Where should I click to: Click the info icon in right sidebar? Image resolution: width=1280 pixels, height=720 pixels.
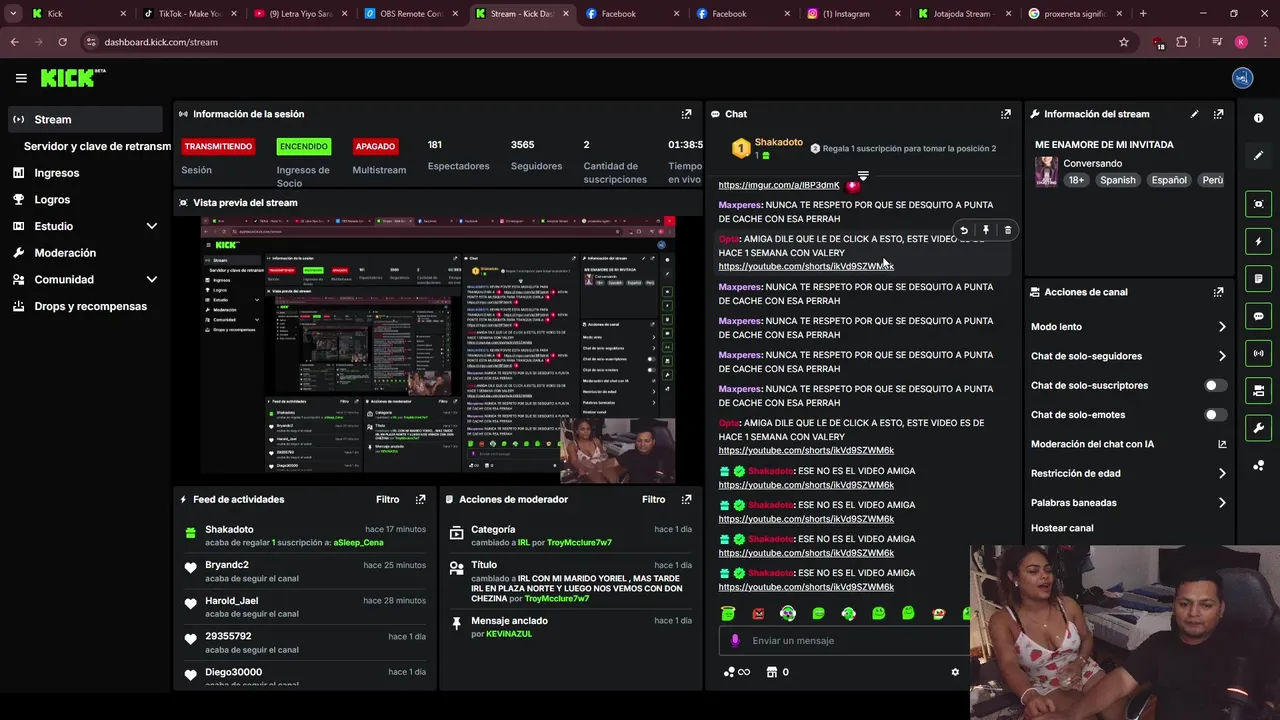[1258, 118]
